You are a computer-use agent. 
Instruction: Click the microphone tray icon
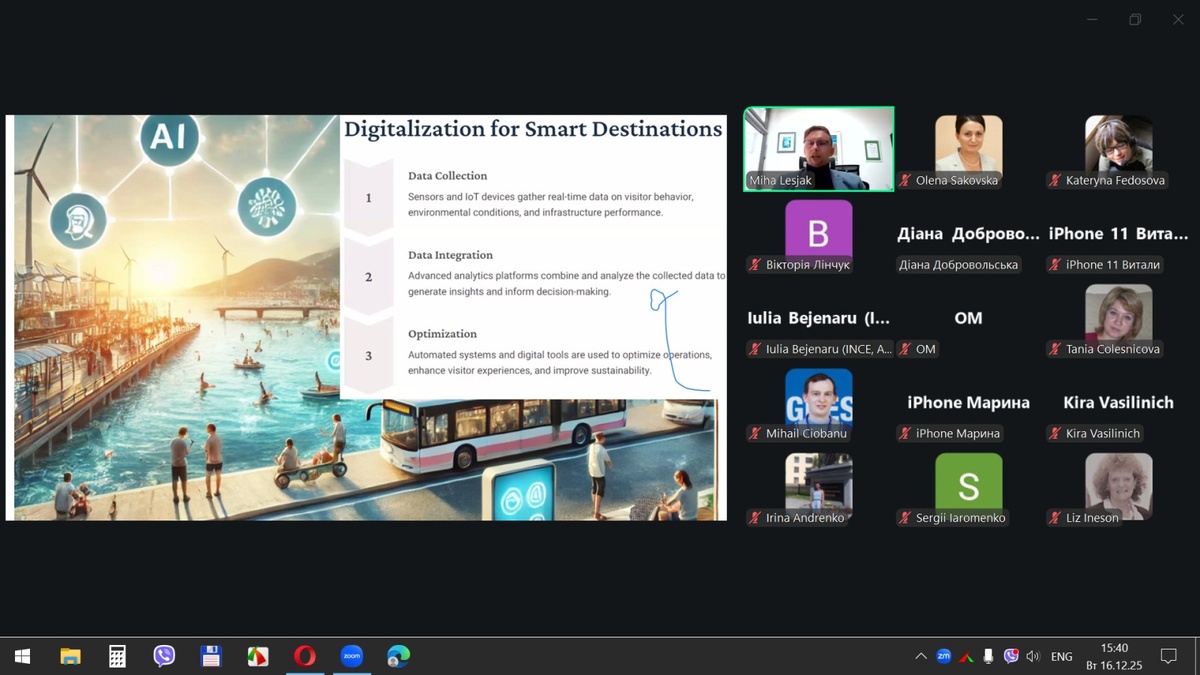(988, 656)
